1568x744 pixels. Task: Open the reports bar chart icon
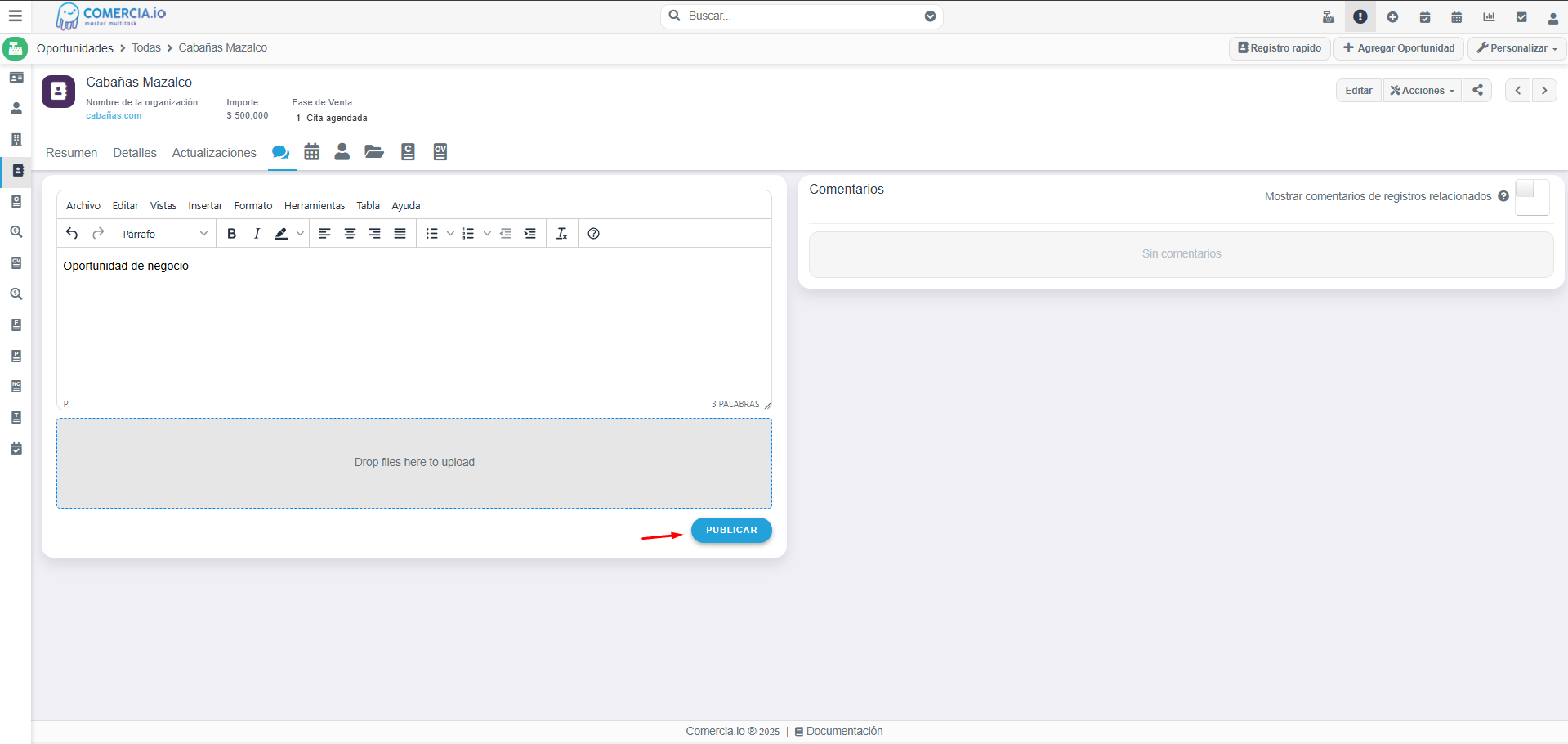pyautogui.click(x=1489, y=17)
